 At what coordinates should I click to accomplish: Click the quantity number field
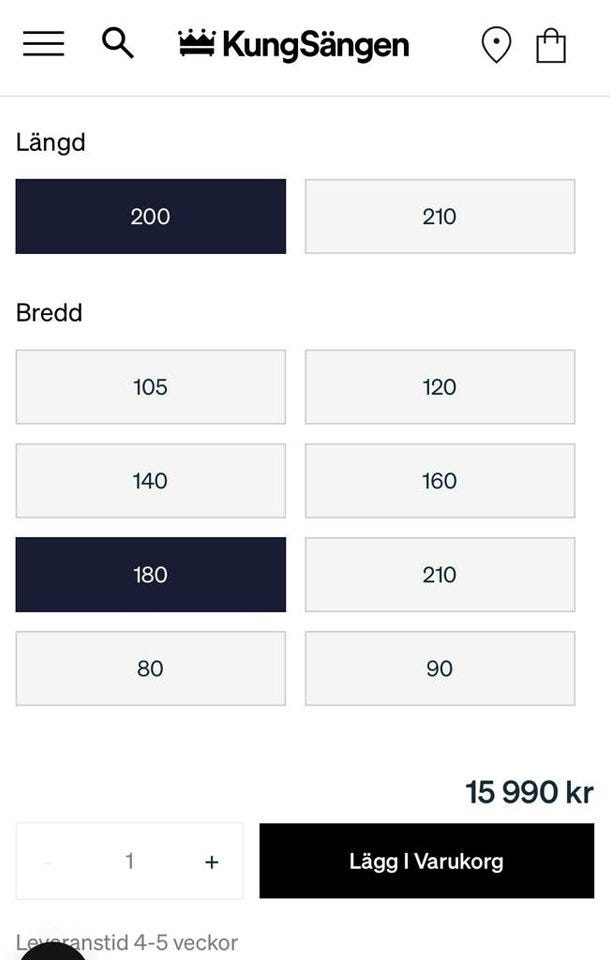129,862
